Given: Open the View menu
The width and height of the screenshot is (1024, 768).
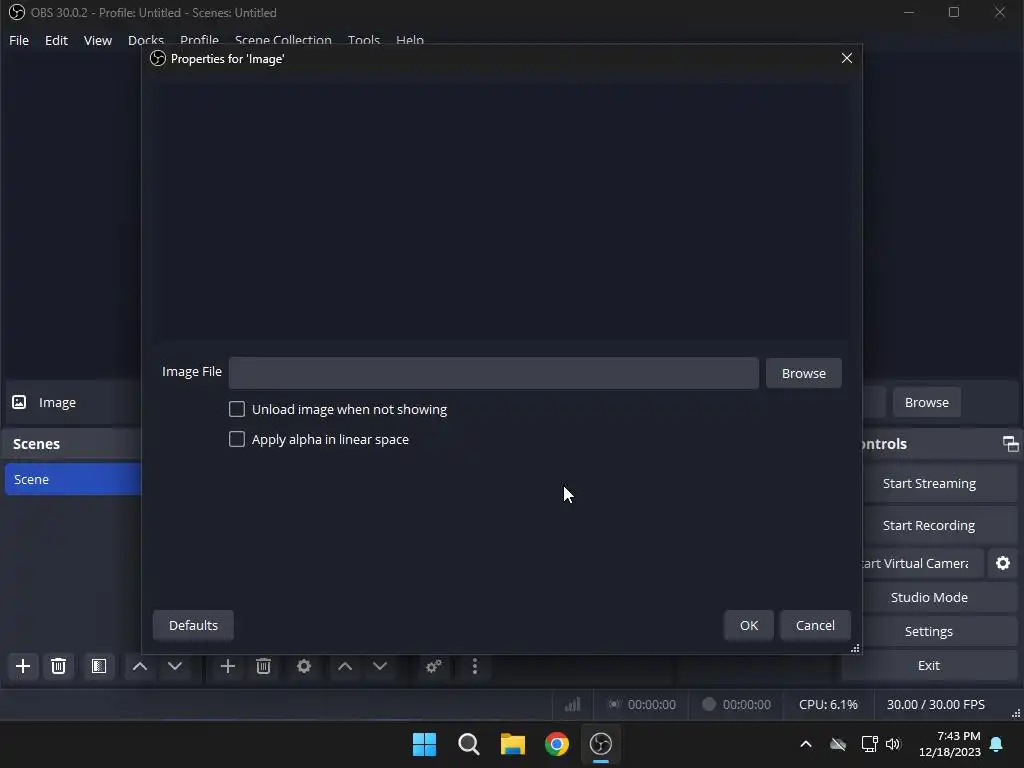Looking at the screenshot, I should (x=98, y=40).
